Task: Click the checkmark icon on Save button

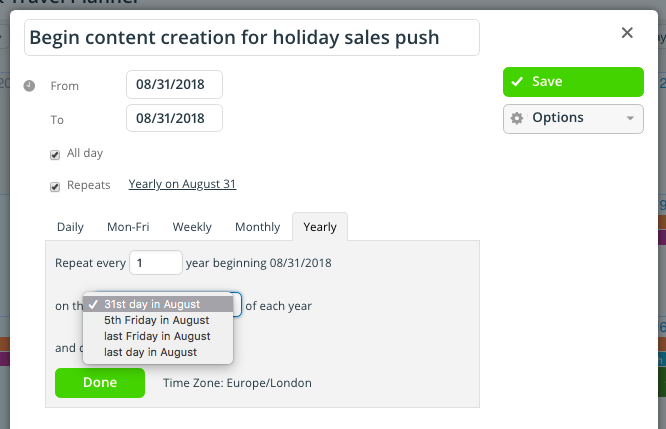Action: coord(517,82)
